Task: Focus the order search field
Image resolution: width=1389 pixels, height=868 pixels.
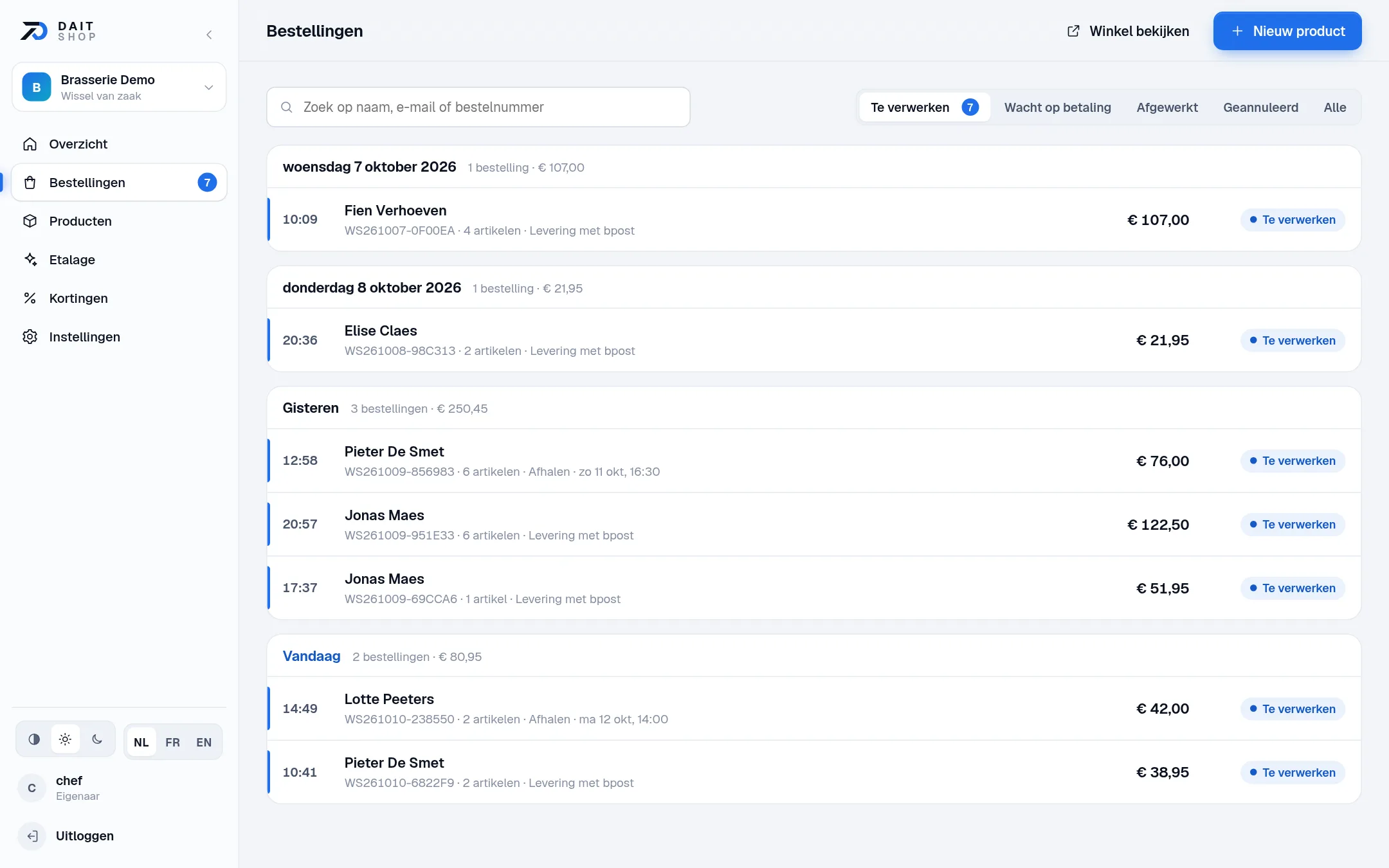Action: pos(478,107)
